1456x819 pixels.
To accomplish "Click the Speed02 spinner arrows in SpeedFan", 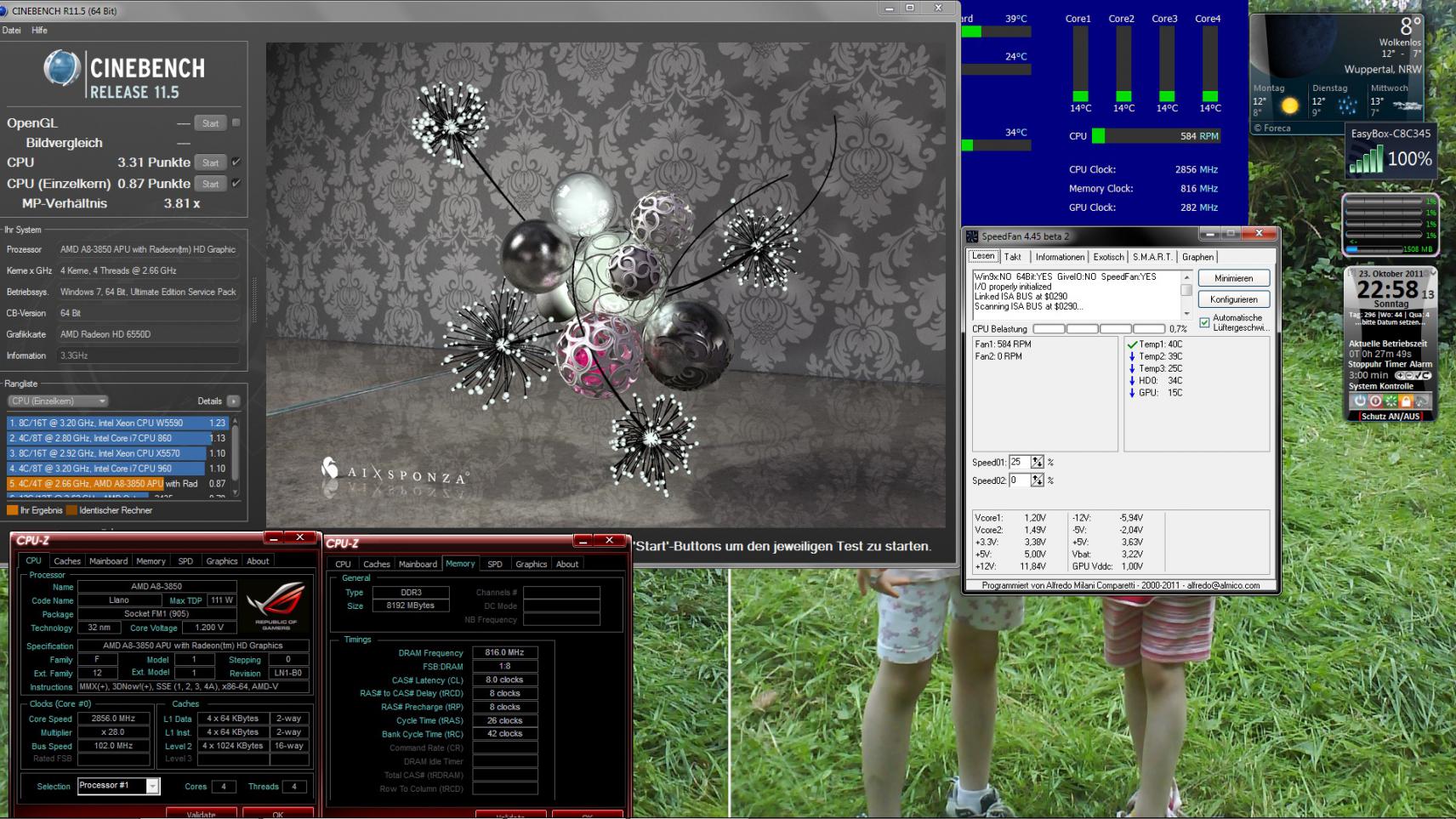I will click(1037, 481).
